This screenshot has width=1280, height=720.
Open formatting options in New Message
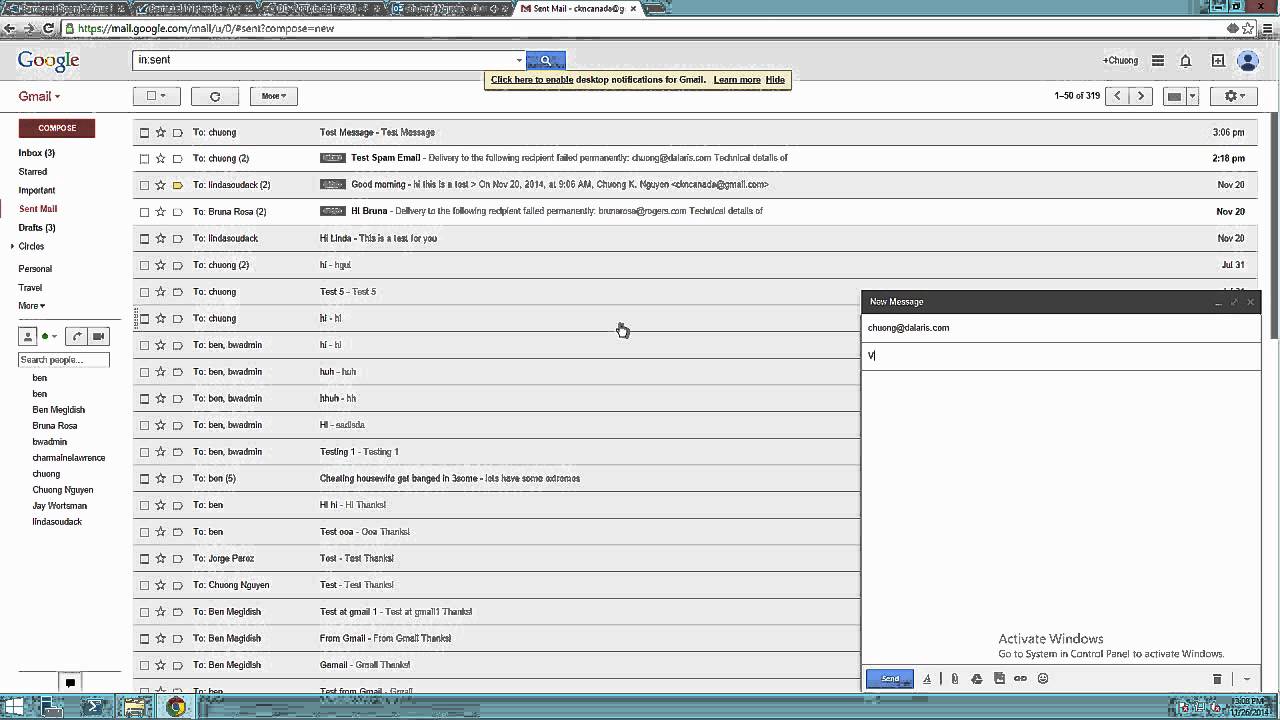pyautogui.click(x=927, y=678)
